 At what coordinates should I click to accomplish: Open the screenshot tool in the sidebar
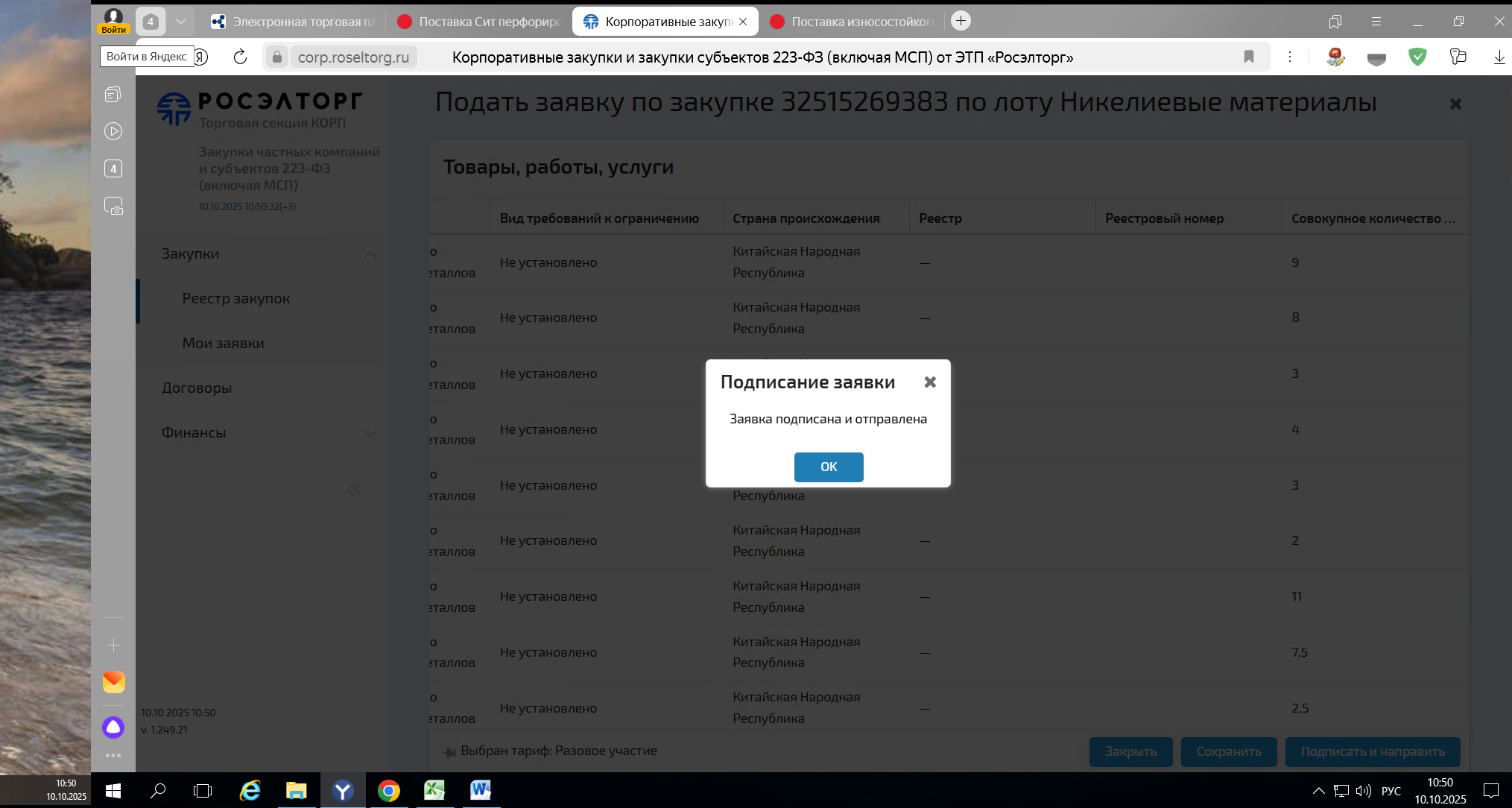coord(113,206)
